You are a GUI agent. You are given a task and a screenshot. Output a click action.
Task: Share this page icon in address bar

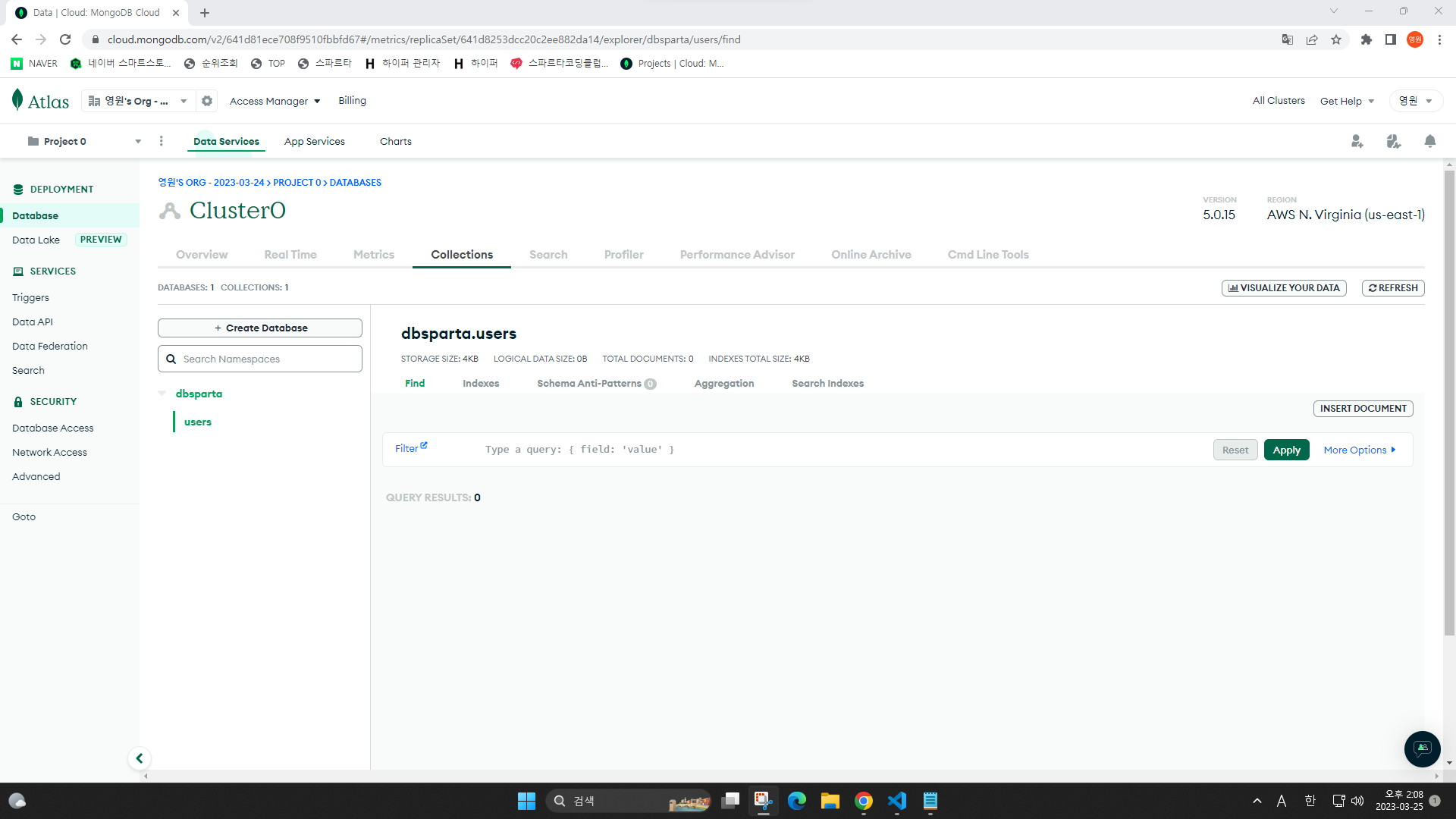point(1312,39)
